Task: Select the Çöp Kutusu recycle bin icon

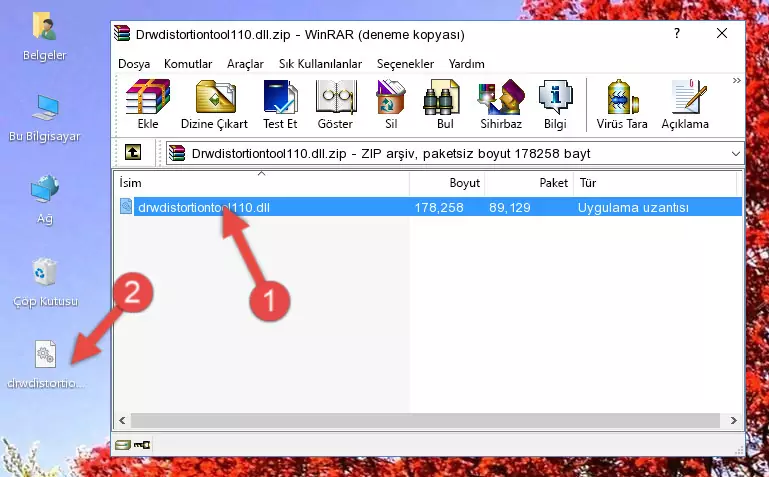Action: [45, 283]
